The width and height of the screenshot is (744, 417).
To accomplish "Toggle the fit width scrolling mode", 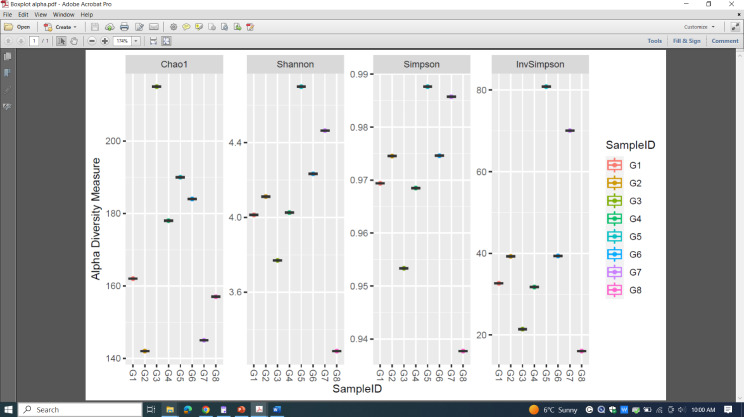I will [x=153, y=41].
